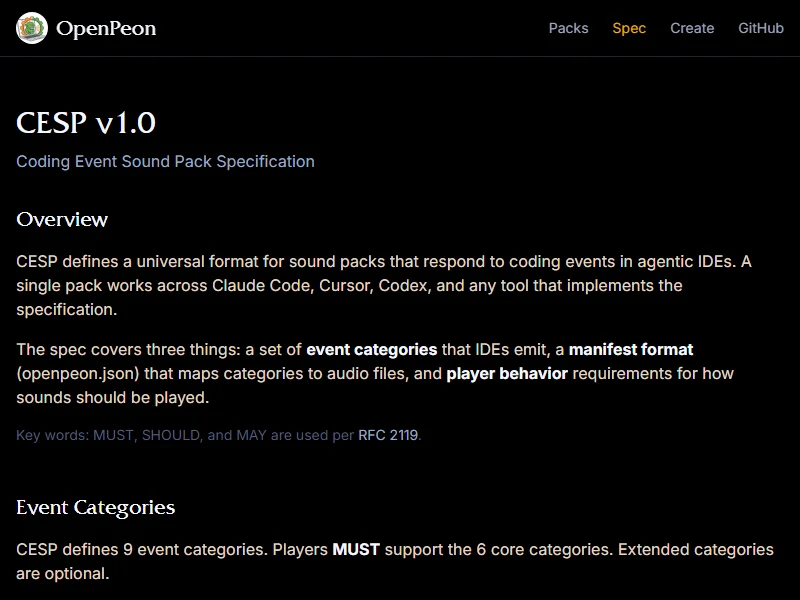The height and width of the screenshot is (600, 800).
Task: Click the bold 'player behavior' phrase
Action: (507, 373)
